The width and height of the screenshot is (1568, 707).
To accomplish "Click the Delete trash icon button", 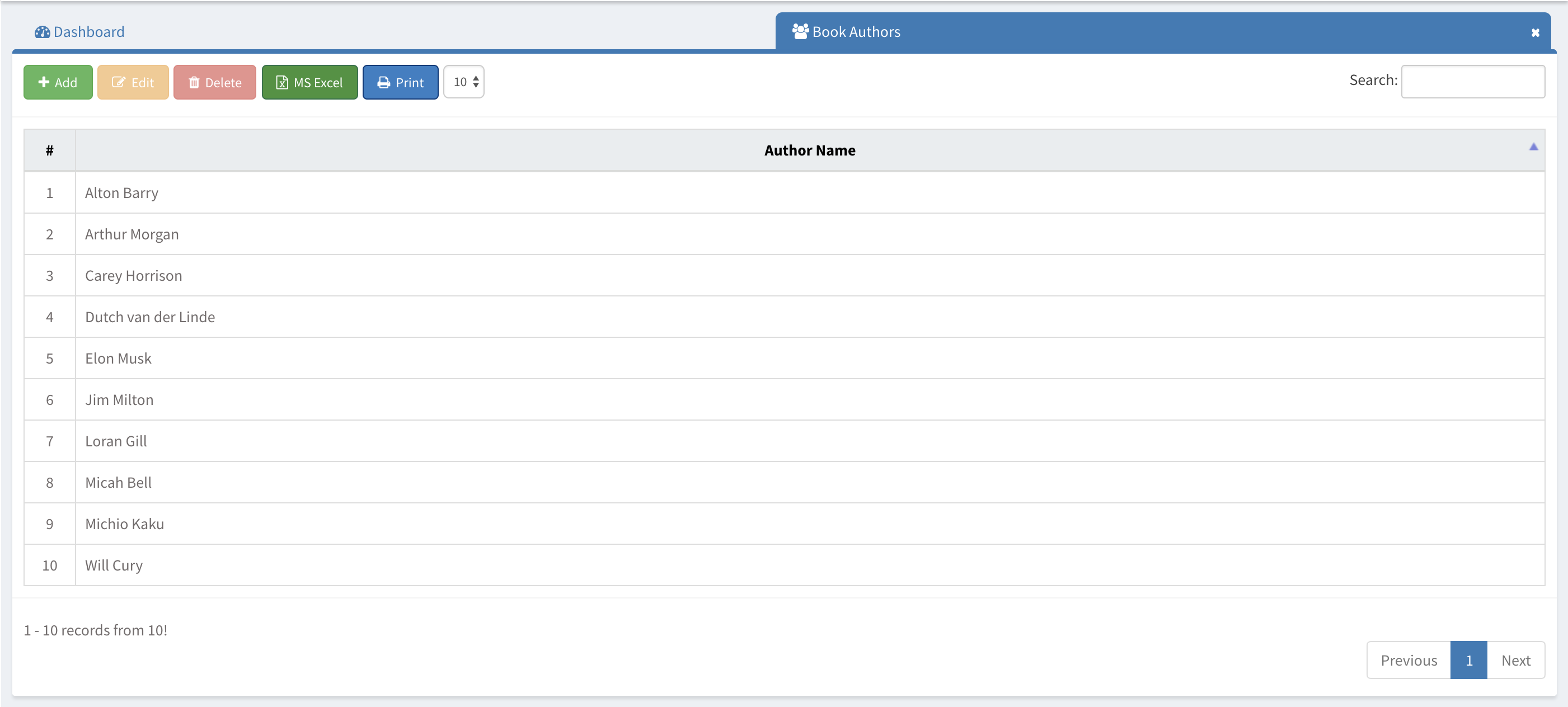I will coord(194,82).
